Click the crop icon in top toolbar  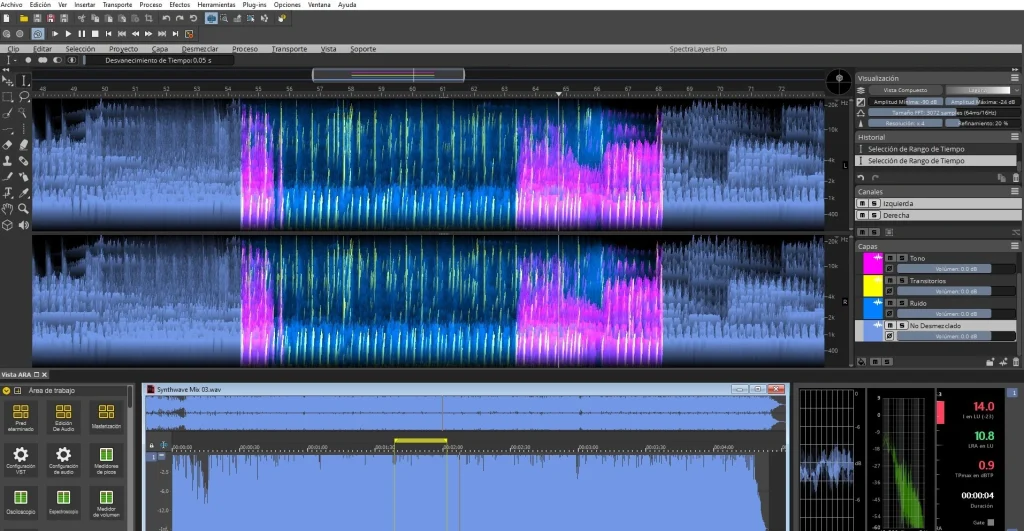click(x=148, y=18)
